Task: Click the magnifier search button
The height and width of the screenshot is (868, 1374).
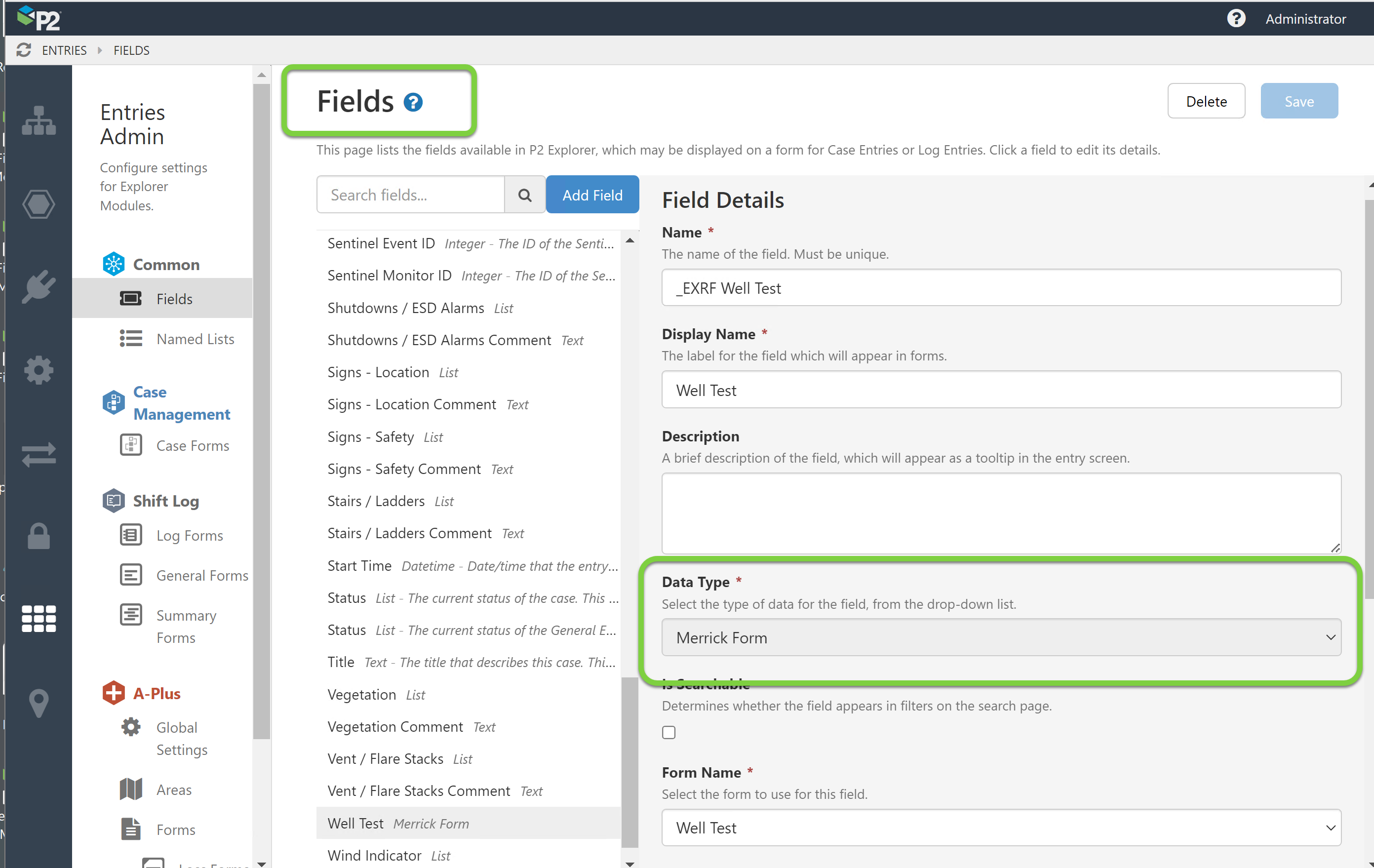Action: tap(524, 195)
